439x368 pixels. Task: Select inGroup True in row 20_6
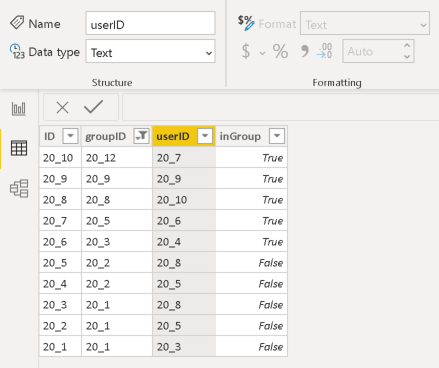(x=251, y=242)
